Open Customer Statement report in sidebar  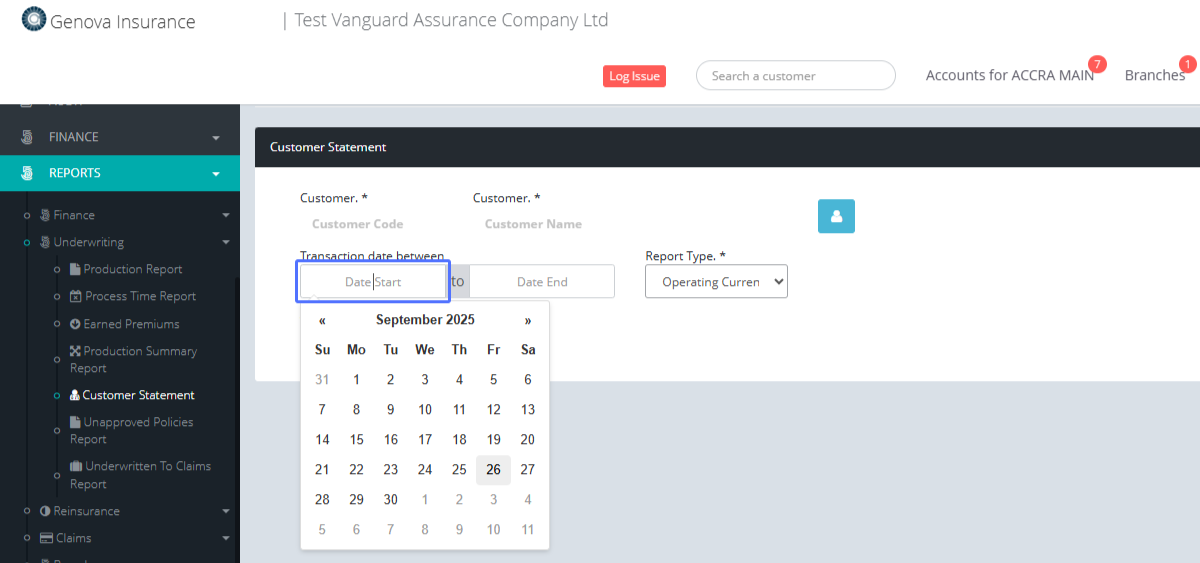click(138, 395)
